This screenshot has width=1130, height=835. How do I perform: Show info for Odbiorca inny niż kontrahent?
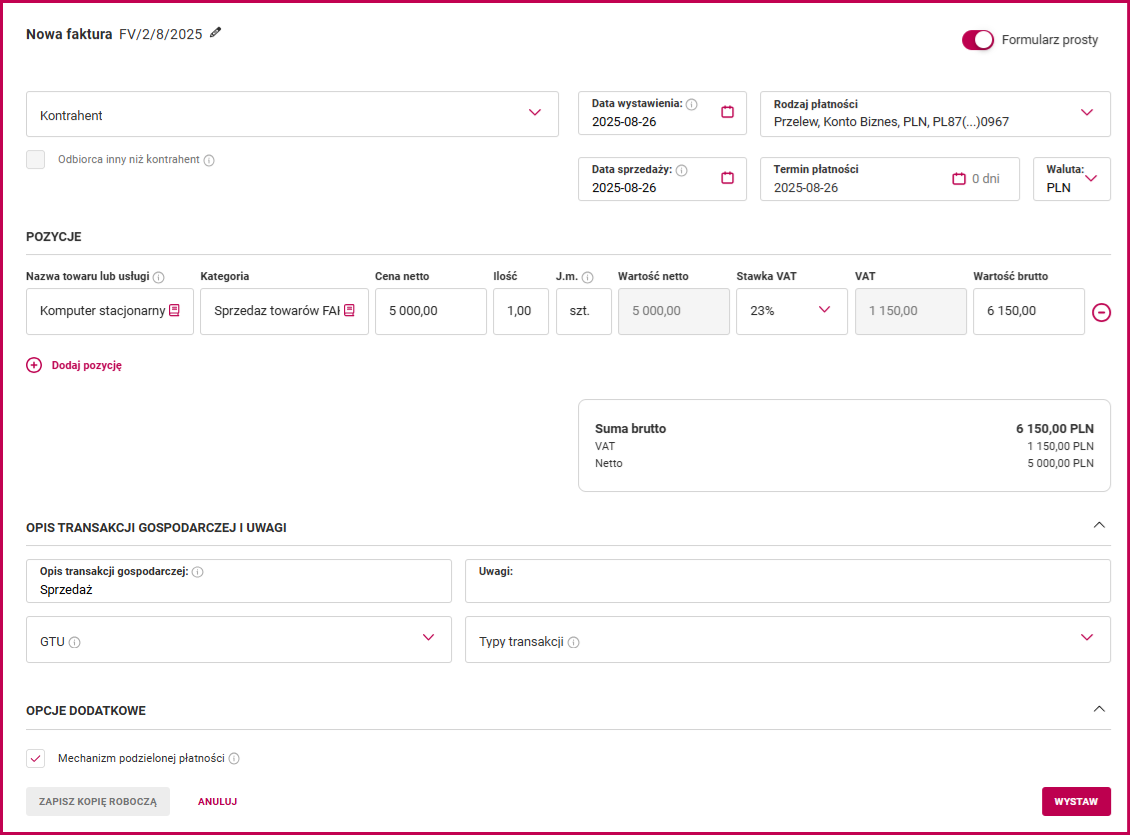pos(209,160)
